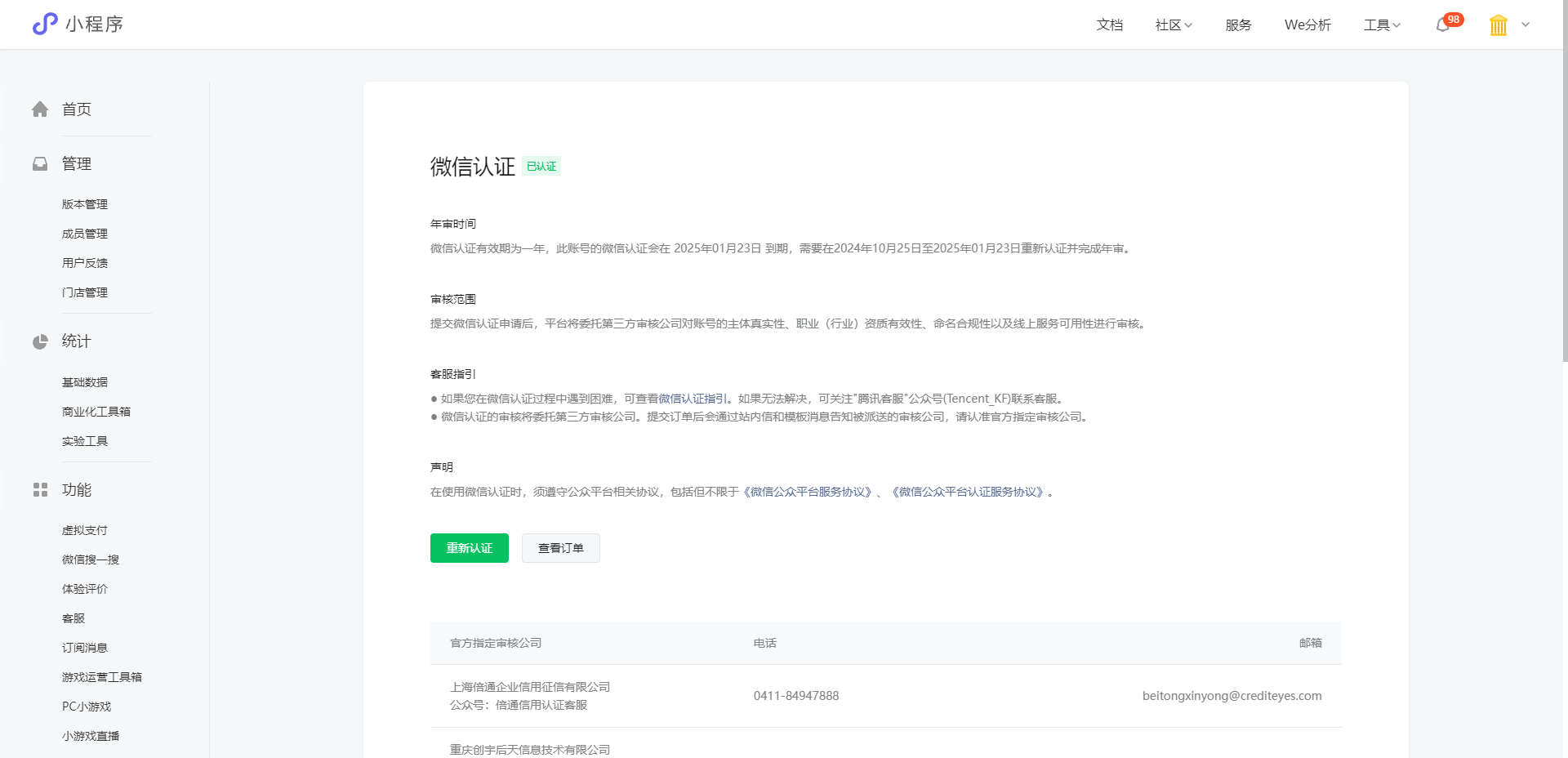Open the notification bell icon
The image size is (1568, 758).
[x=1443, y=25]
